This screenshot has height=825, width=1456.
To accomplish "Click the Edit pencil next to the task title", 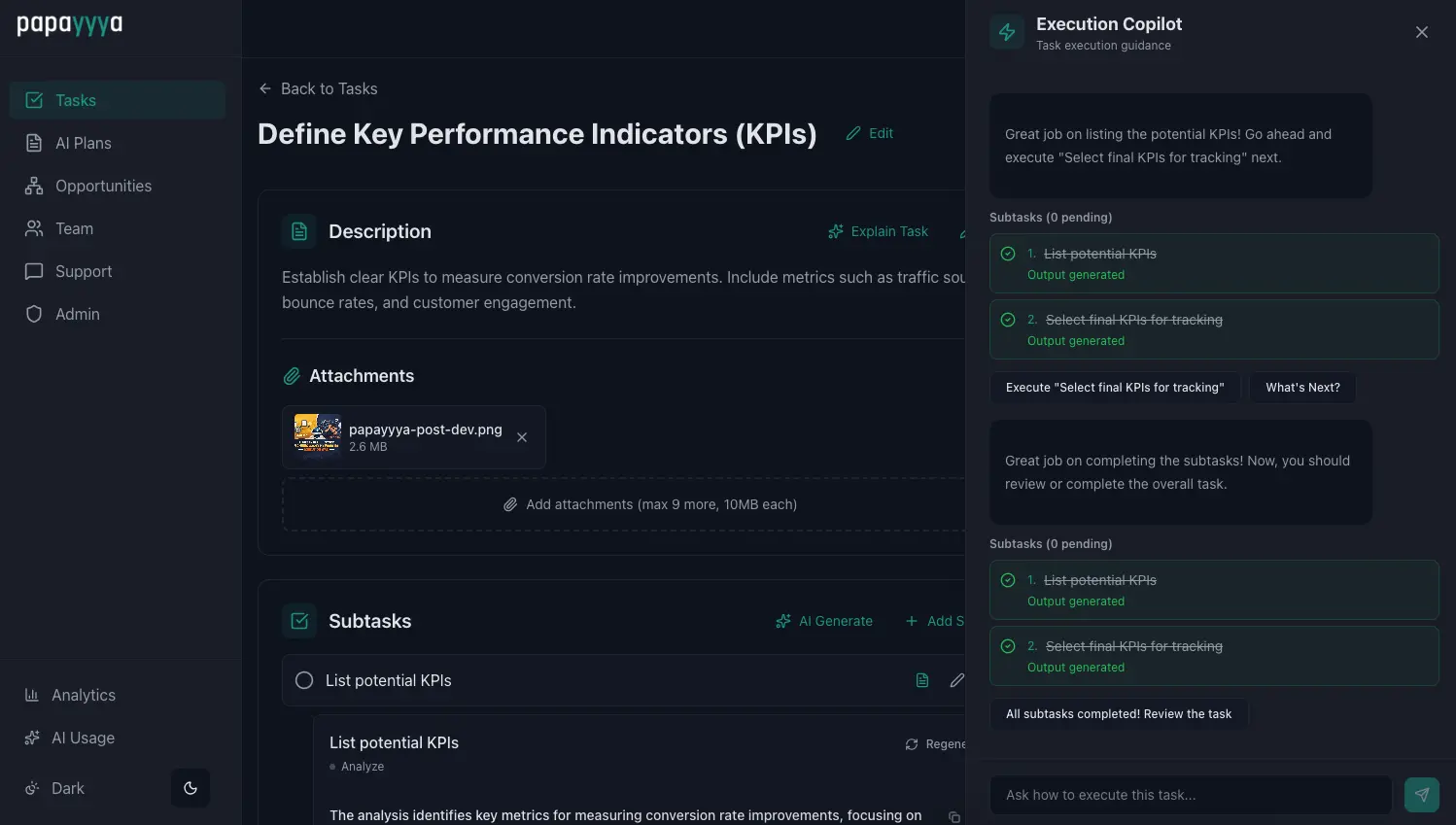I will (x=853, y=132).
